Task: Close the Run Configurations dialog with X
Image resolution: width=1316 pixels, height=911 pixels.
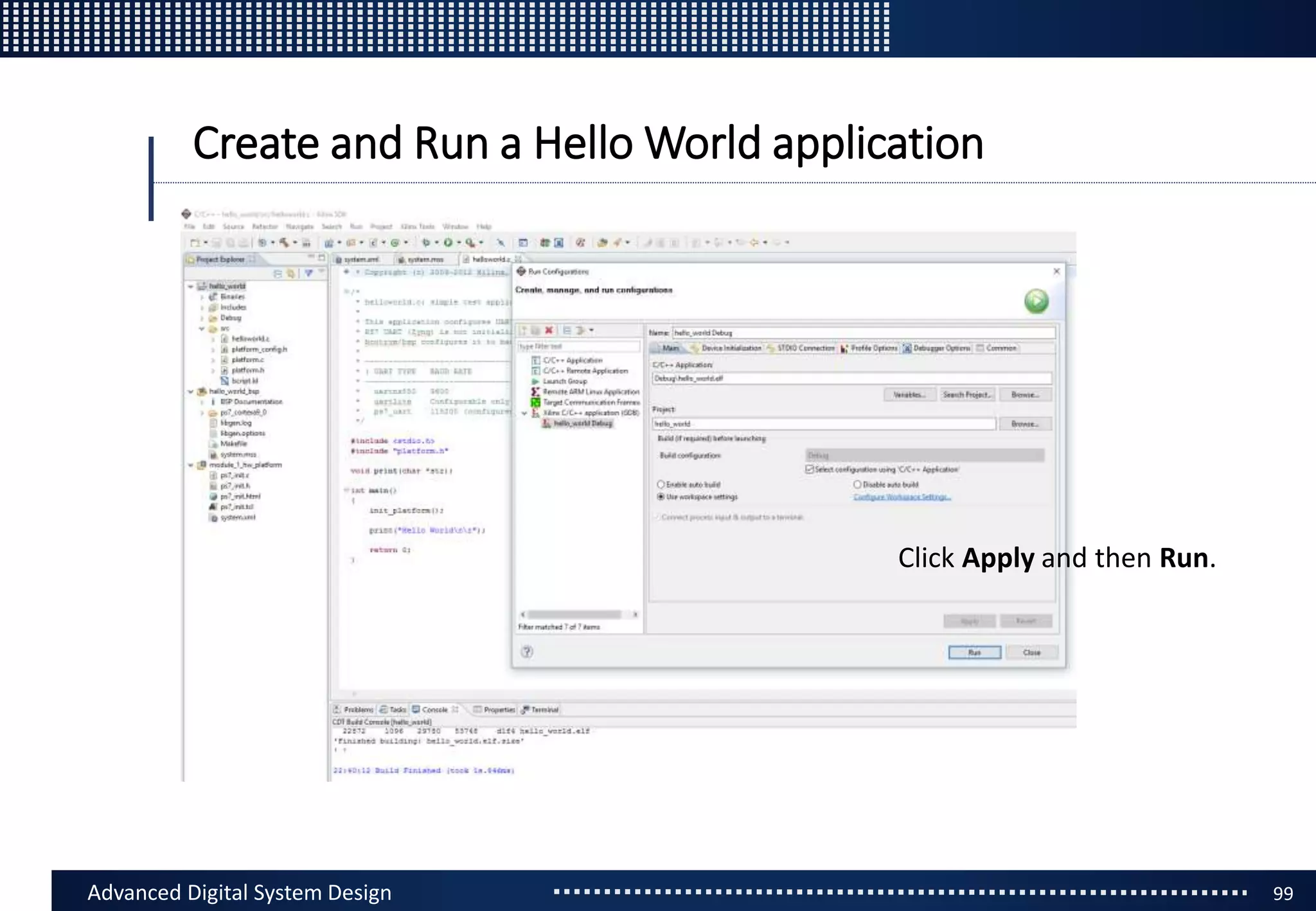Action: pyautogui.click(x=1056, y=271)
